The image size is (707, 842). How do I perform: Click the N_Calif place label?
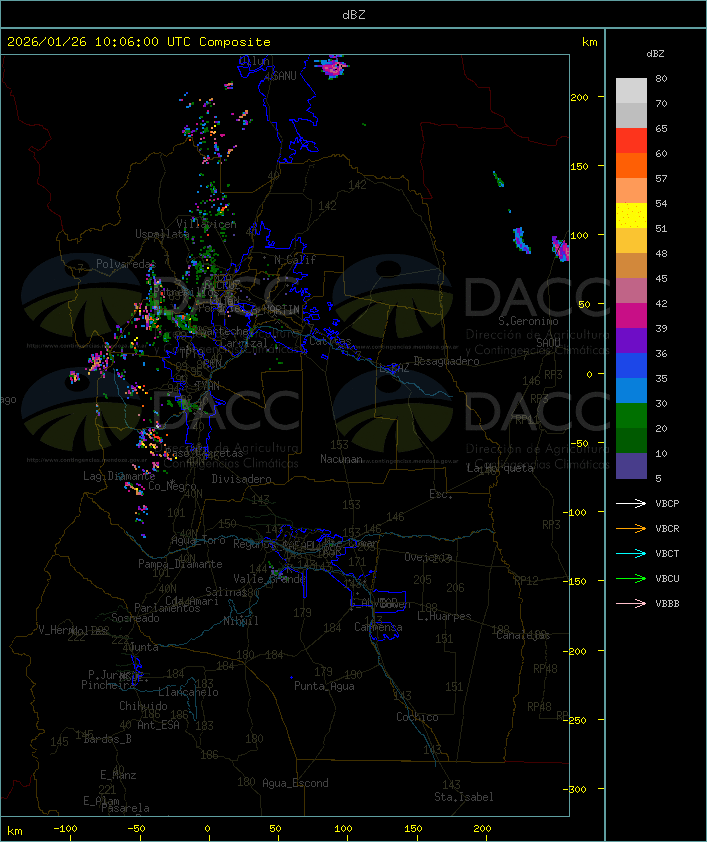coord(295,260)
